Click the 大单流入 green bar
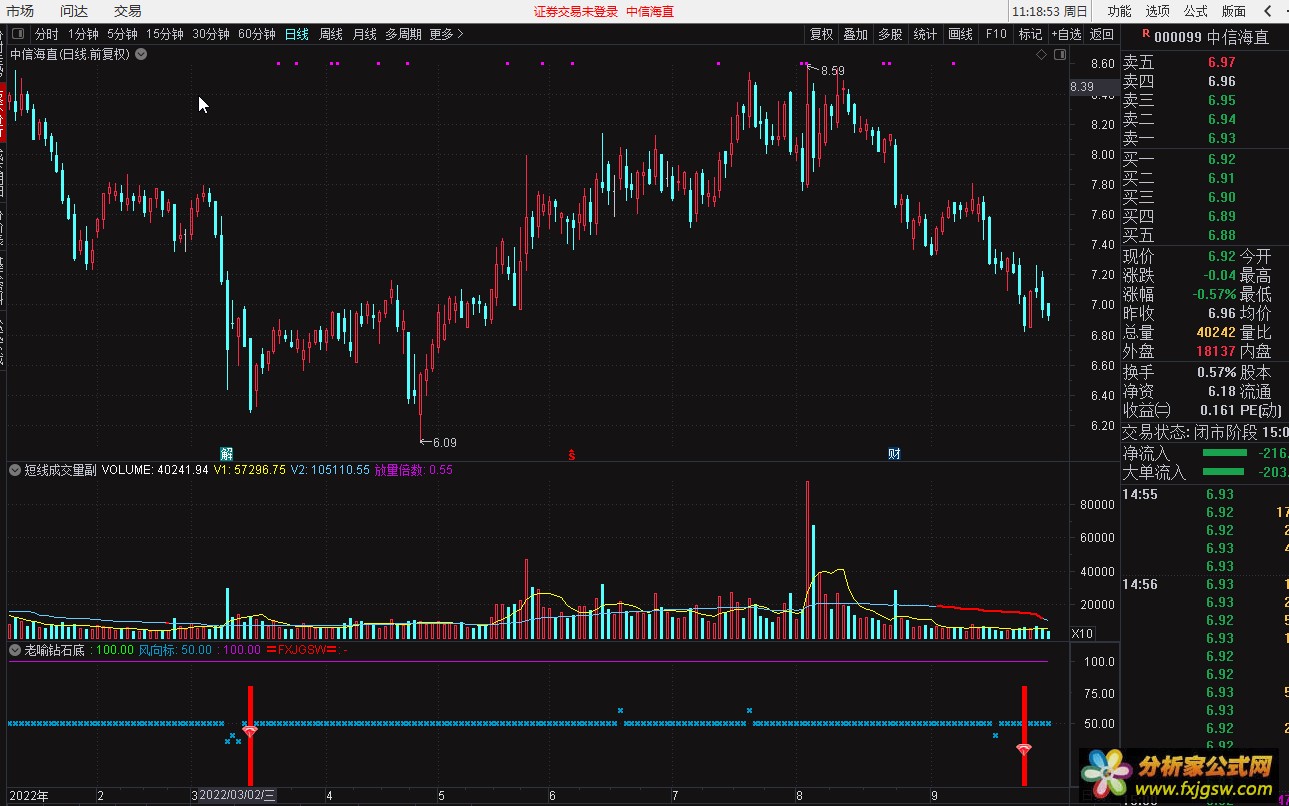Image resolution: width=1289 pixels, height=806 pixels. 1223,472
